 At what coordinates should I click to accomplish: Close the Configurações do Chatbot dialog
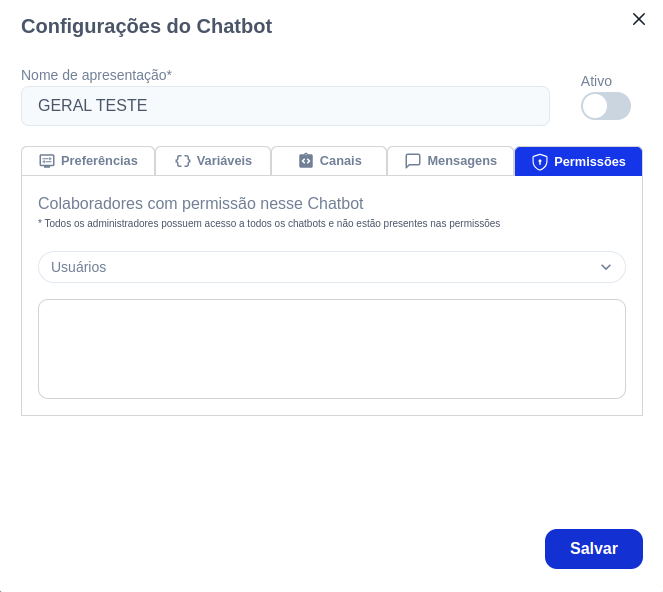[638, 19]
